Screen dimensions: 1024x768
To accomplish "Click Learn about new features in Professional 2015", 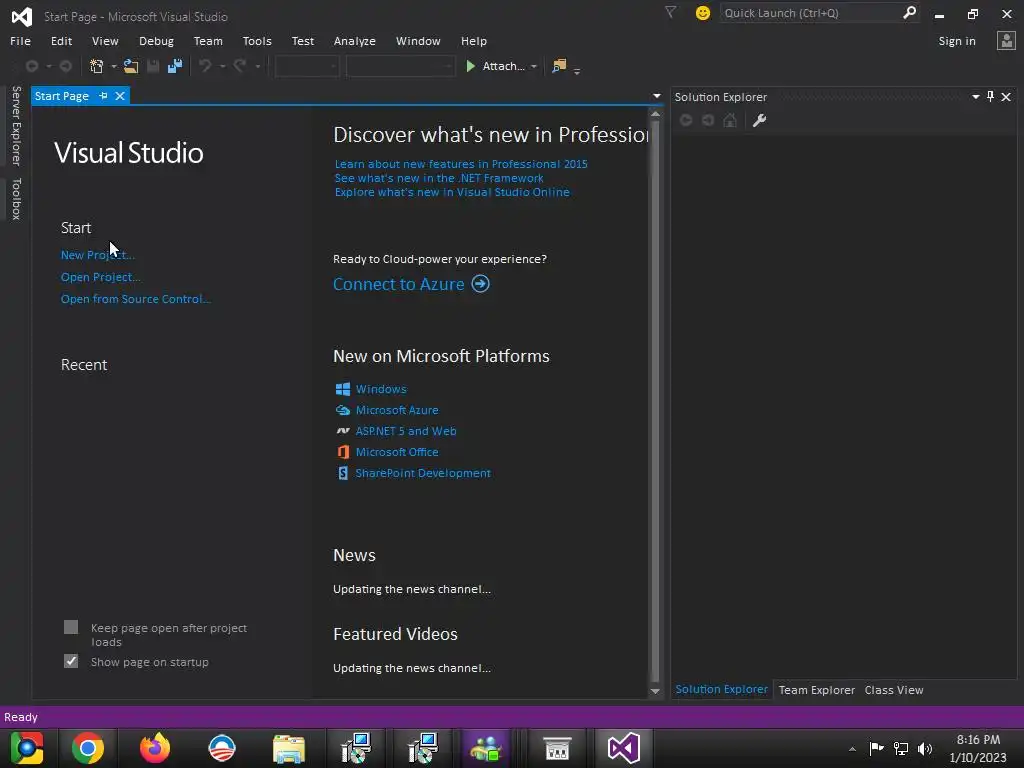I will tap(461, 164).
